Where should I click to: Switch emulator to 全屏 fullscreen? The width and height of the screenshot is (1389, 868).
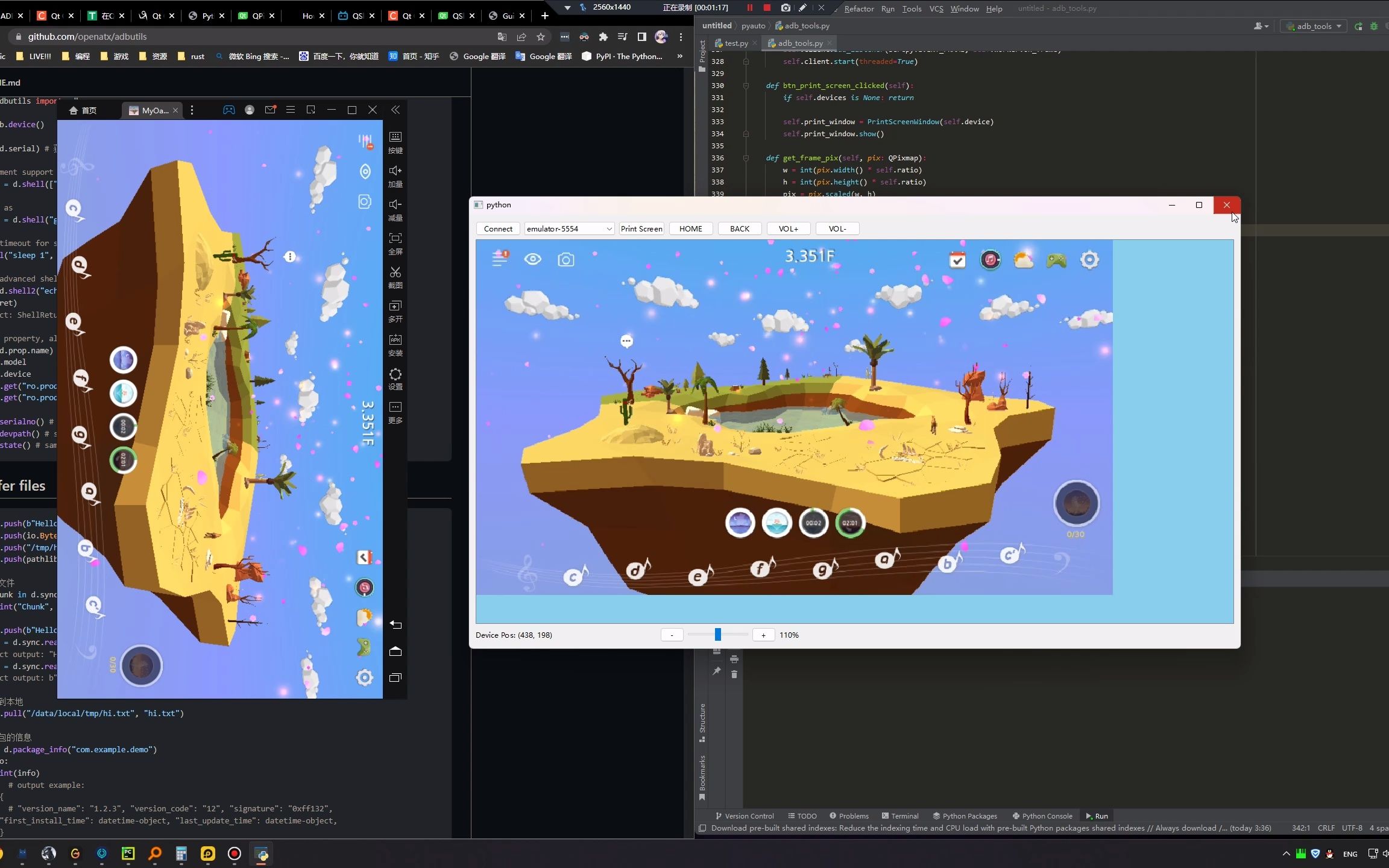pyautogui.click(x=395, y=244)
